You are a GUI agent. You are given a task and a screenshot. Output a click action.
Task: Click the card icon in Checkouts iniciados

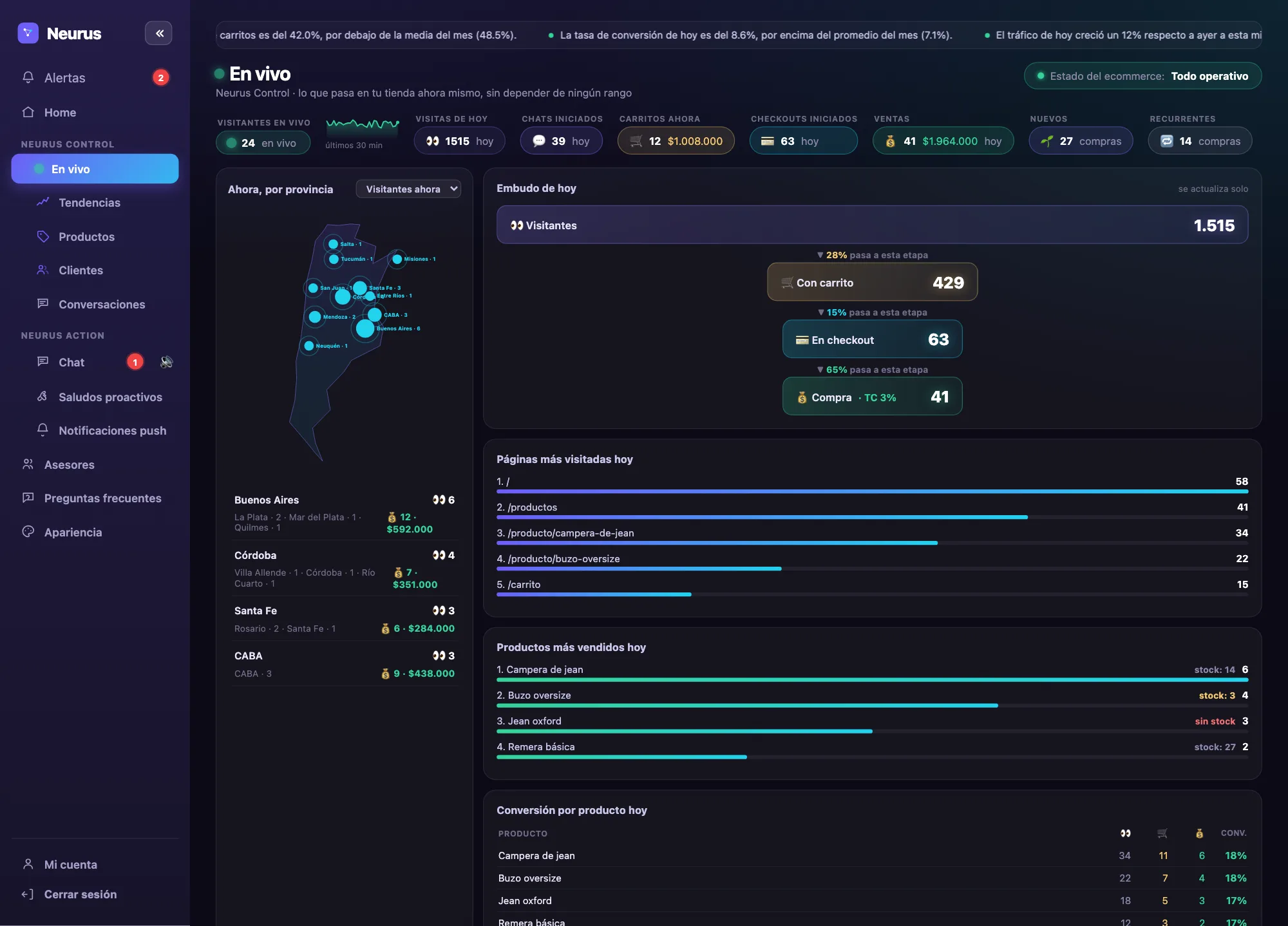point(768,141)
